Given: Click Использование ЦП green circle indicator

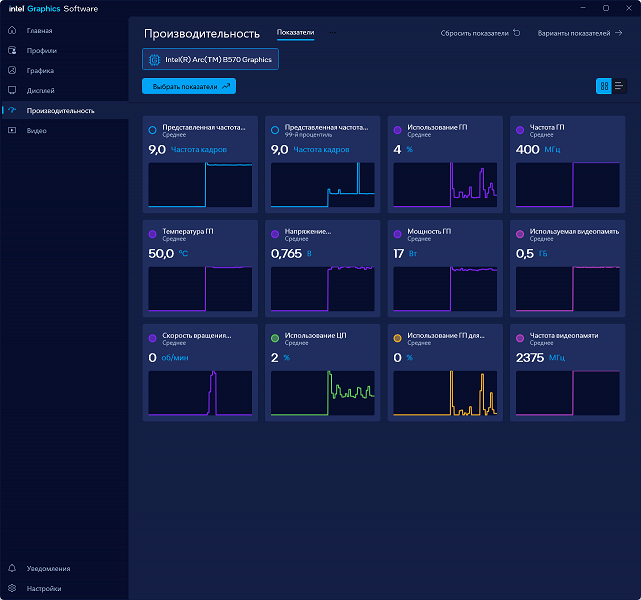Looking at the screenshot, I should tap(275, 338).
